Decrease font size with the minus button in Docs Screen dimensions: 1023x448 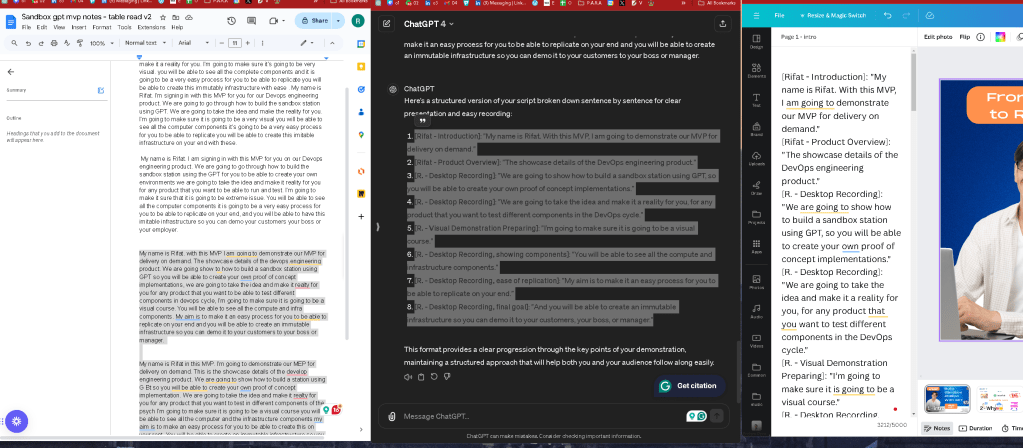[x=222, y=43]
